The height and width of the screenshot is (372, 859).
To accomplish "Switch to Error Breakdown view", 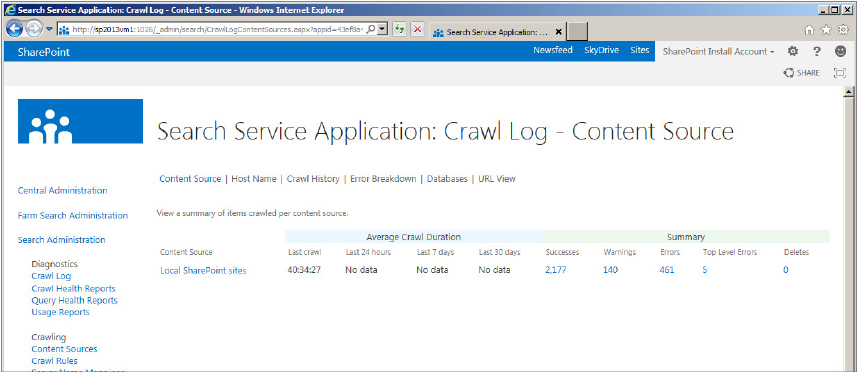I will [383, 179].
